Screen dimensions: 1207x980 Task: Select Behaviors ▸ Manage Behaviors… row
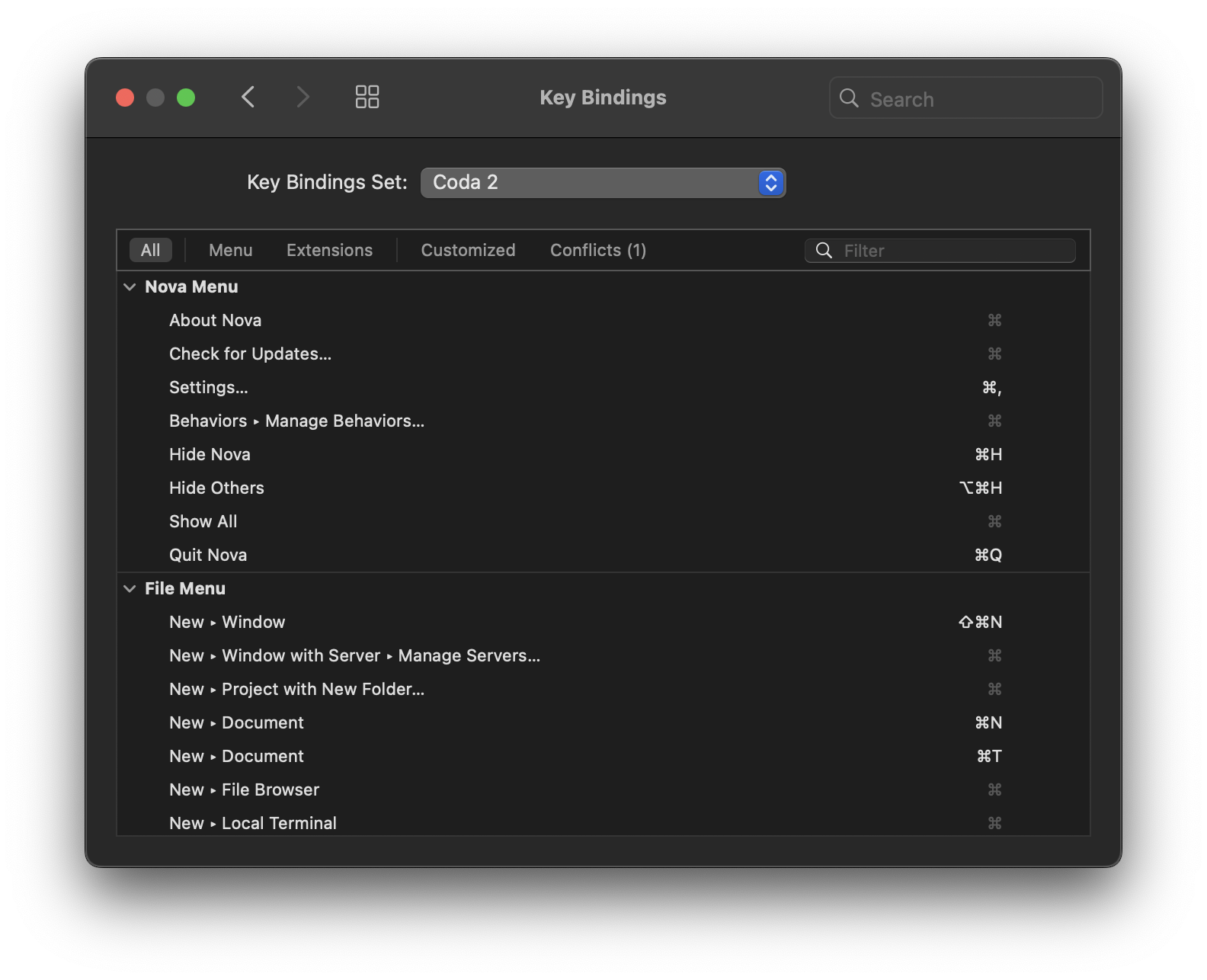click(603, 421)
